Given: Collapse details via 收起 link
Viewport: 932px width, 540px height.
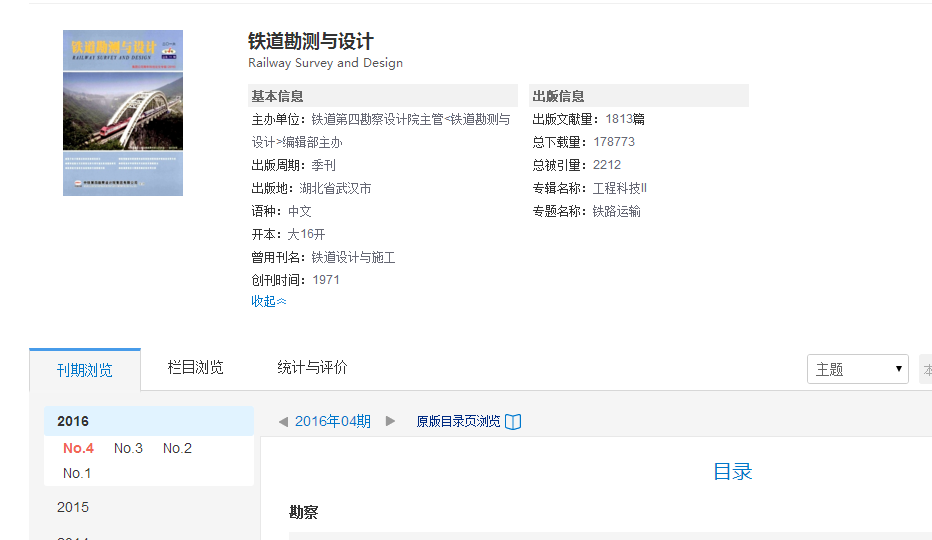Looking at the screenshot, I should pos(269,302).
